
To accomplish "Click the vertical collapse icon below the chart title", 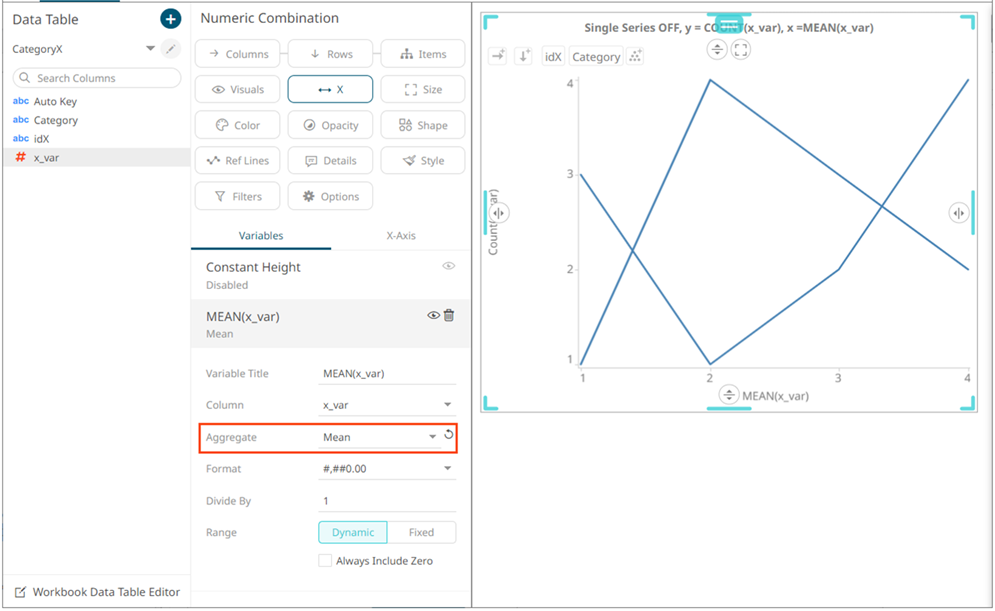I will click(x=717, y=49).
